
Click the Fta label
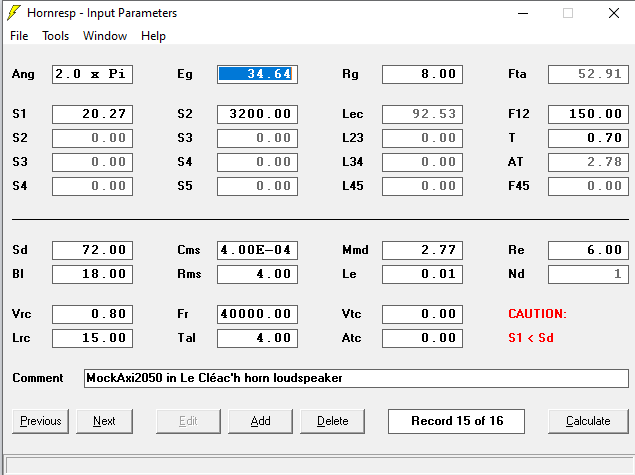click(x=517, y=74)
